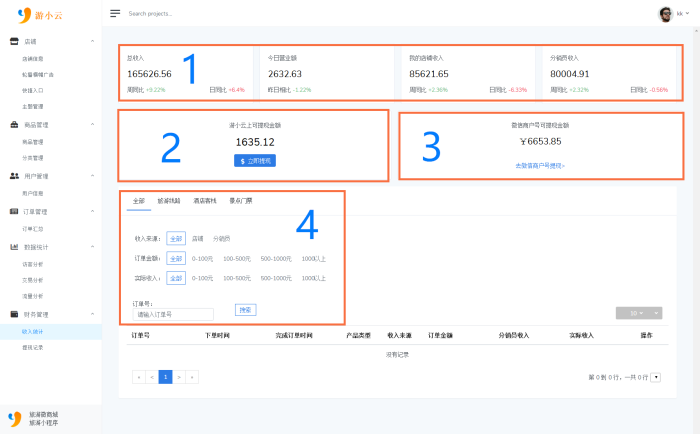The image size is (700, 434).
Task: Select 店铺 under 收入来源 filter
Action: [197, 239]
